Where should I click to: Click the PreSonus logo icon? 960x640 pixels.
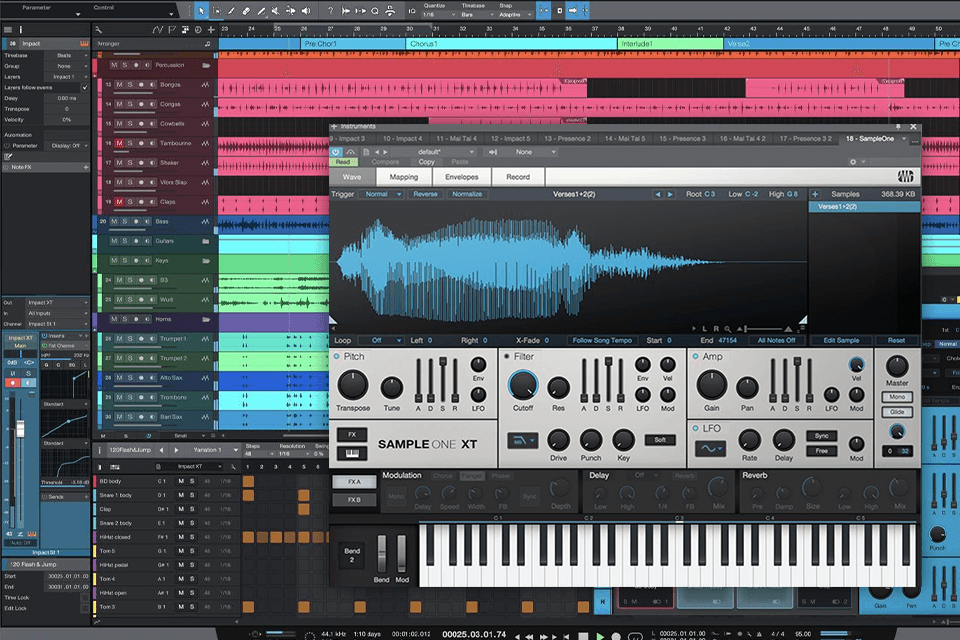coord(906,176)
